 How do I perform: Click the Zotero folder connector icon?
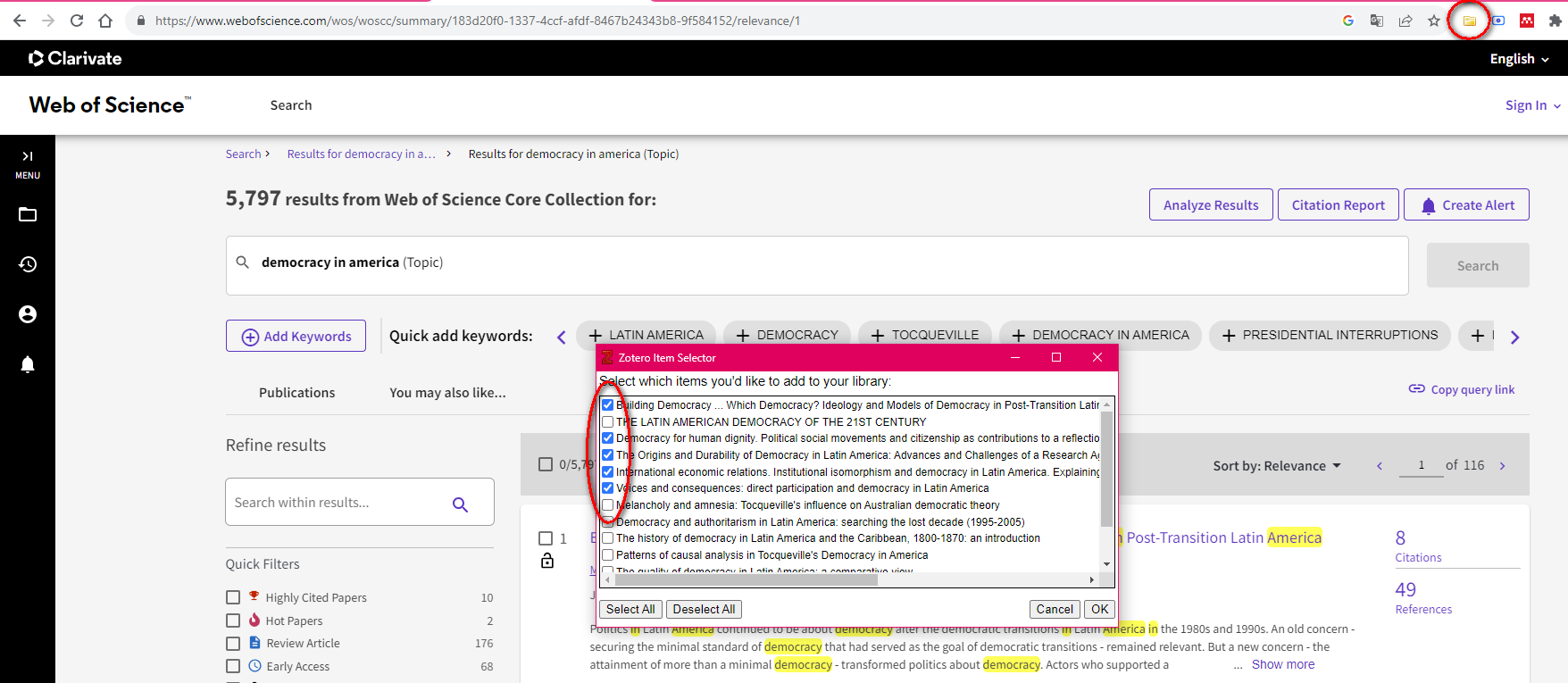1469,21
